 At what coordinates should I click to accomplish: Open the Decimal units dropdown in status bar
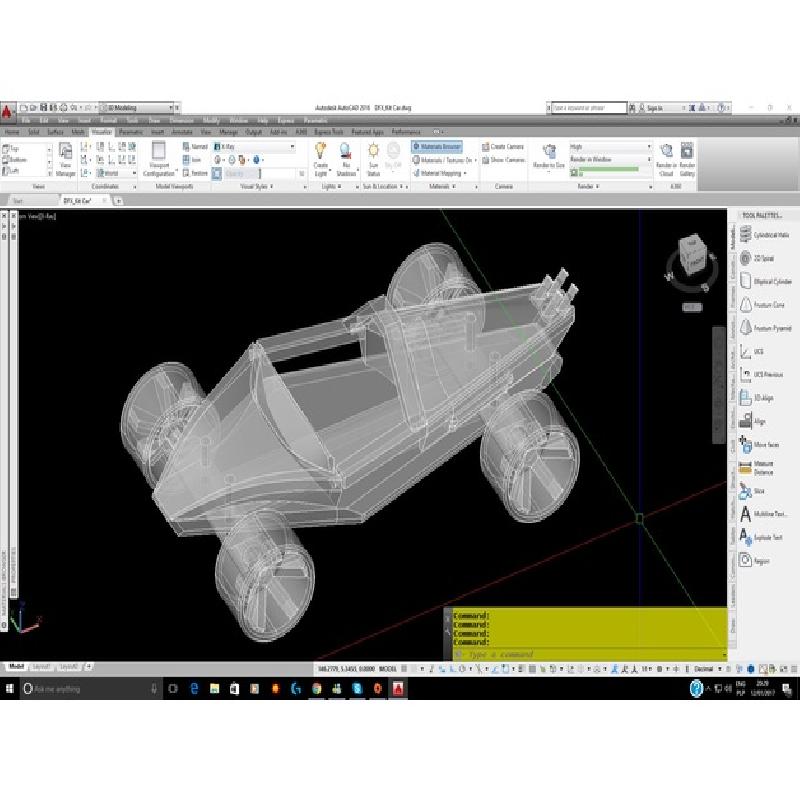coord(708,668)
